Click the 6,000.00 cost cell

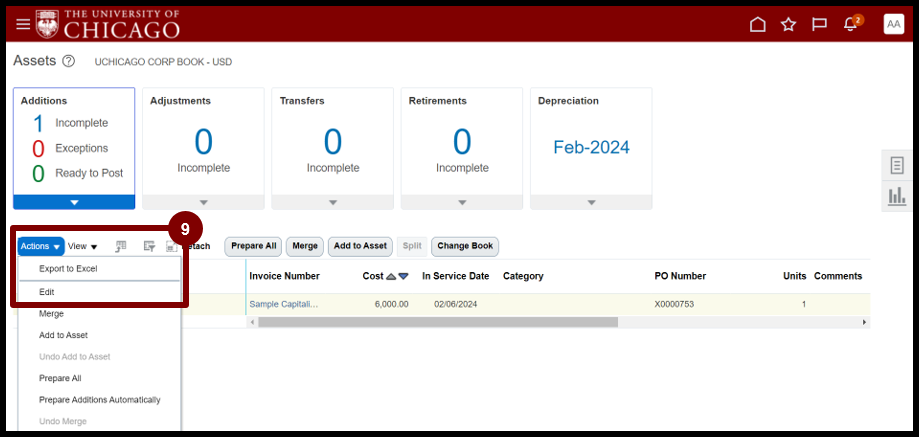tap(392, 305)
